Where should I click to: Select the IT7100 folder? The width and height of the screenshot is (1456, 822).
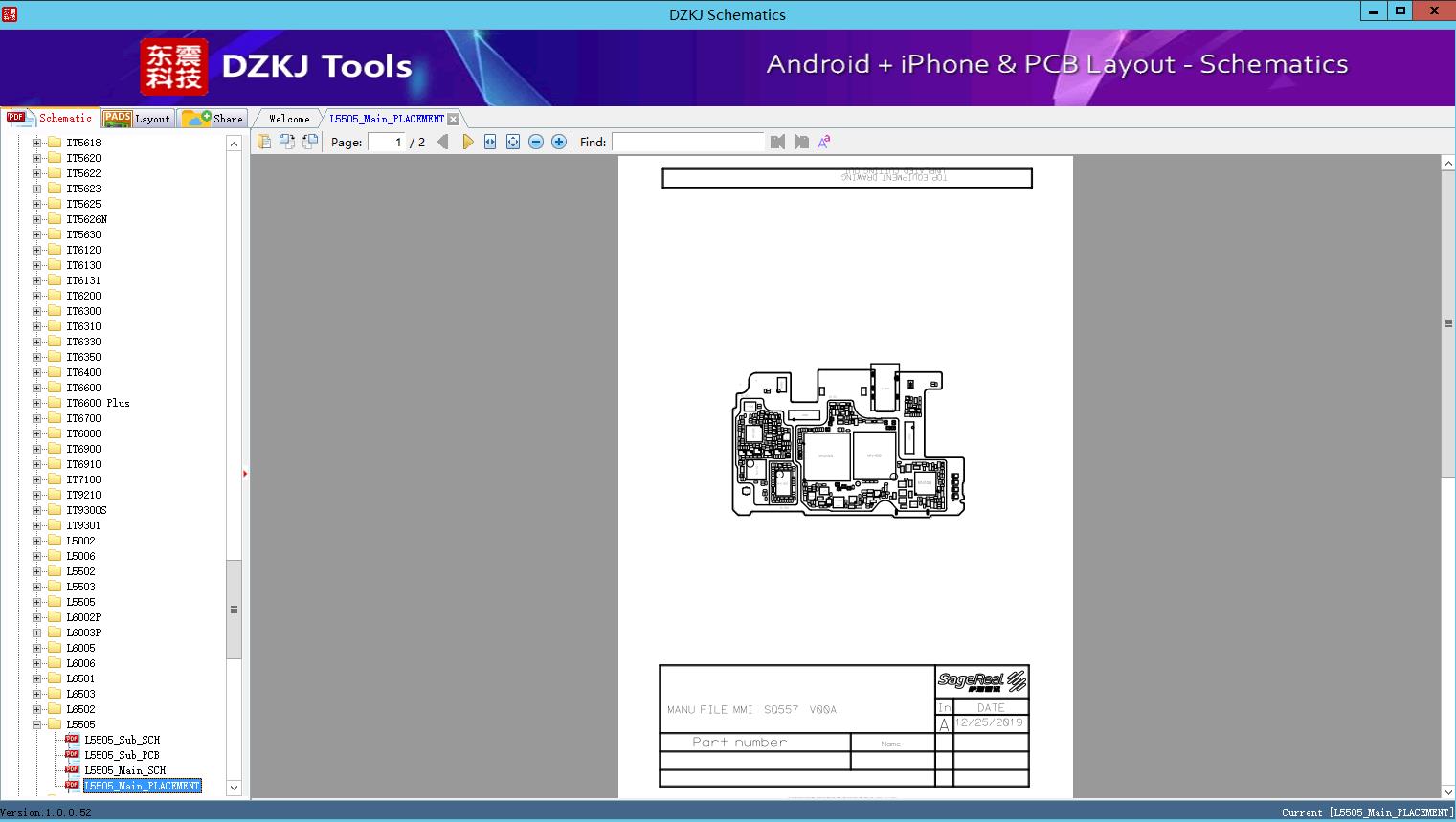point(83,479)
